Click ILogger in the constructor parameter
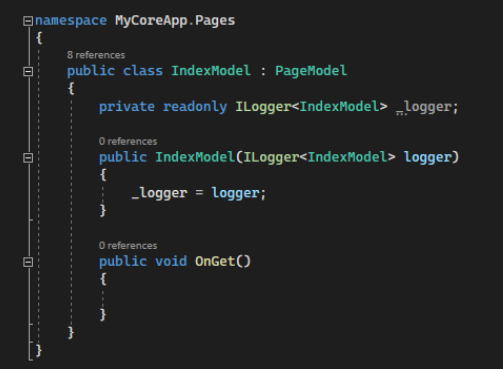Viewport: 503px width, 369px height. coord(271,157)
